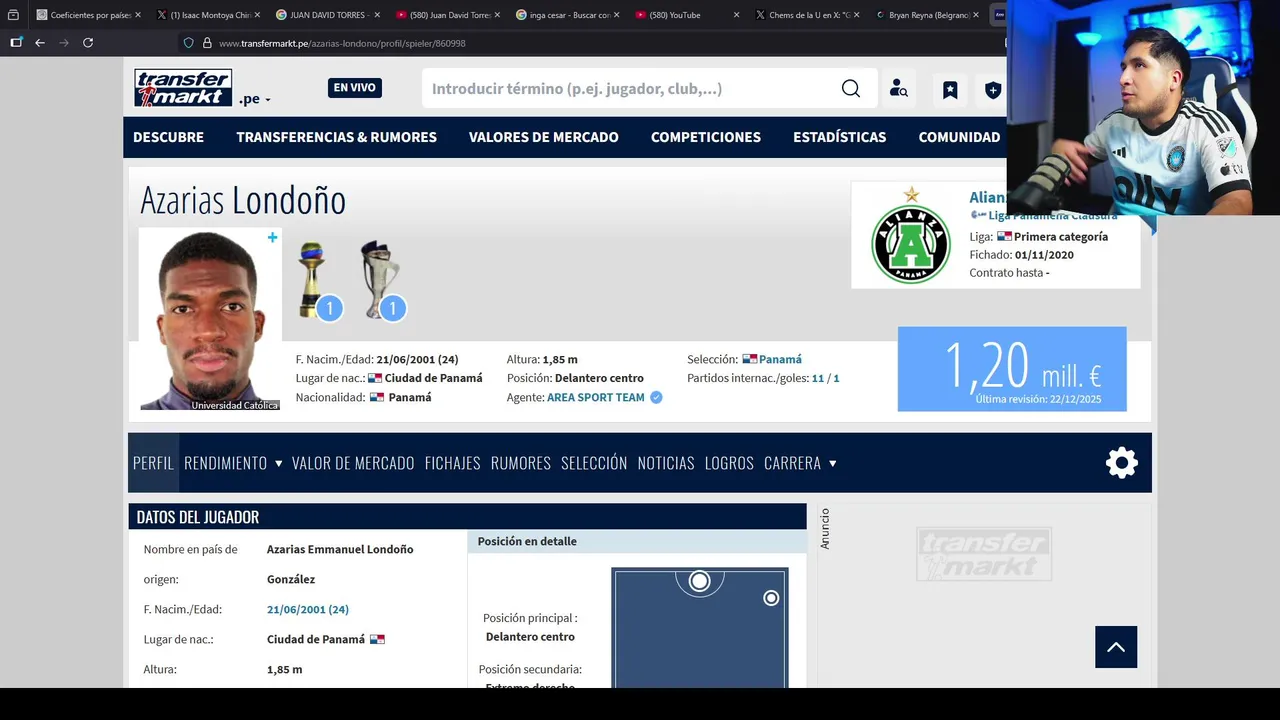Click the plus icon on player photo

point(272,237)
